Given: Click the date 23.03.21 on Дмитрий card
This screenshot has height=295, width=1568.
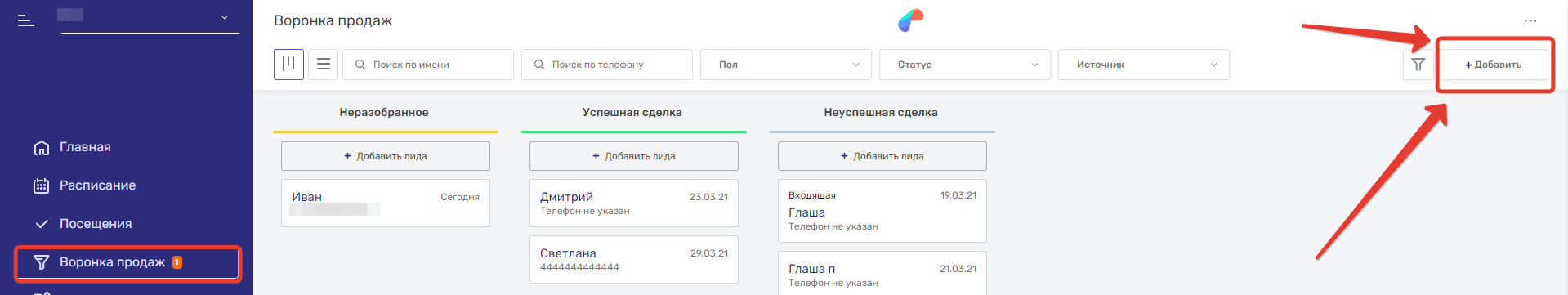Looking at the screenshot, I should (x=708, y=197).
